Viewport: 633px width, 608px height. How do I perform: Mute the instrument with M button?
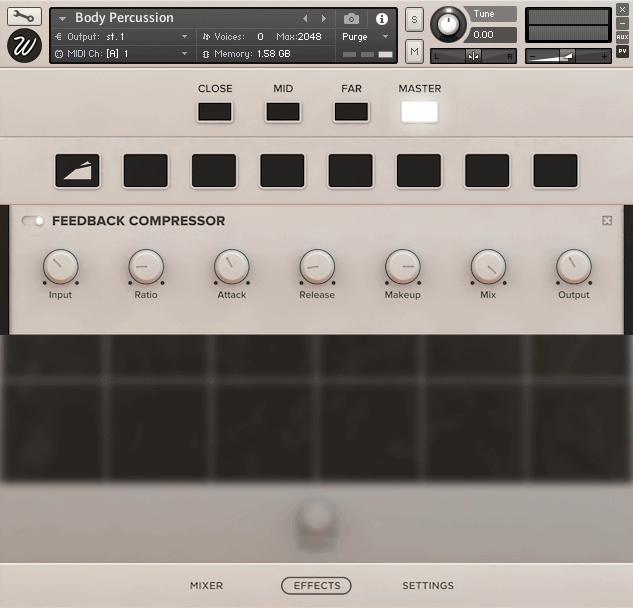pyautogui.click(x=415, y=50)
